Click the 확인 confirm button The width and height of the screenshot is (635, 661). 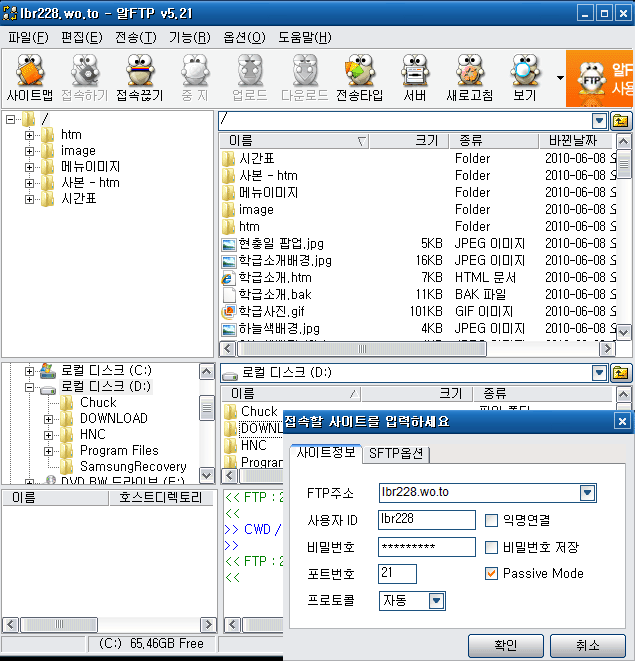click(x=506, y=645)
